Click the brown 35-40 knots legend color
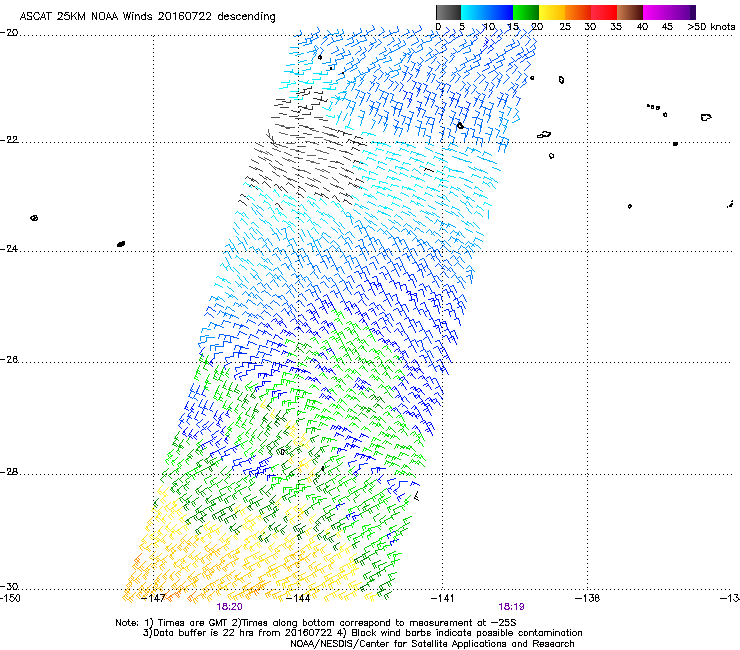740x650 pixels. (x=630, y=12)
